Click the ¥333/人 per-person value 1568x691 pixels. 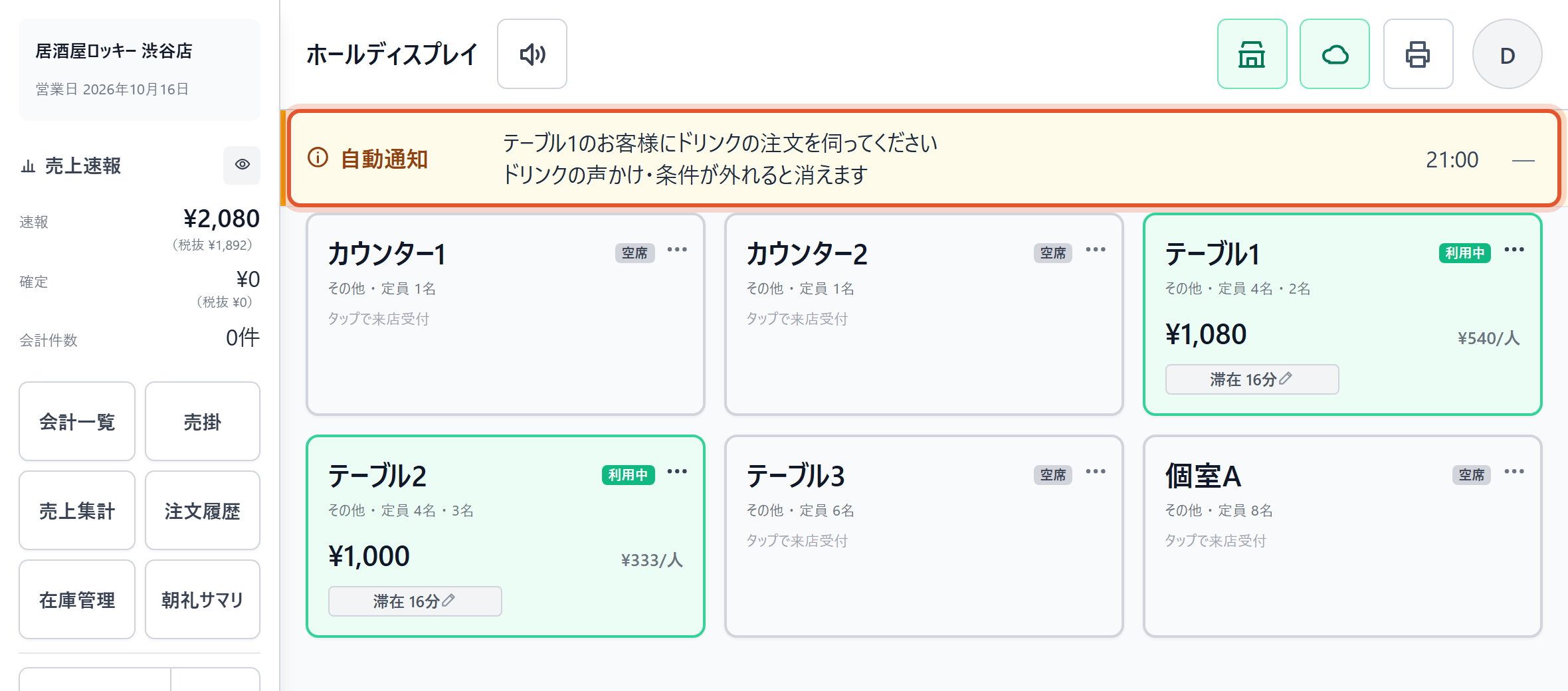652,560
